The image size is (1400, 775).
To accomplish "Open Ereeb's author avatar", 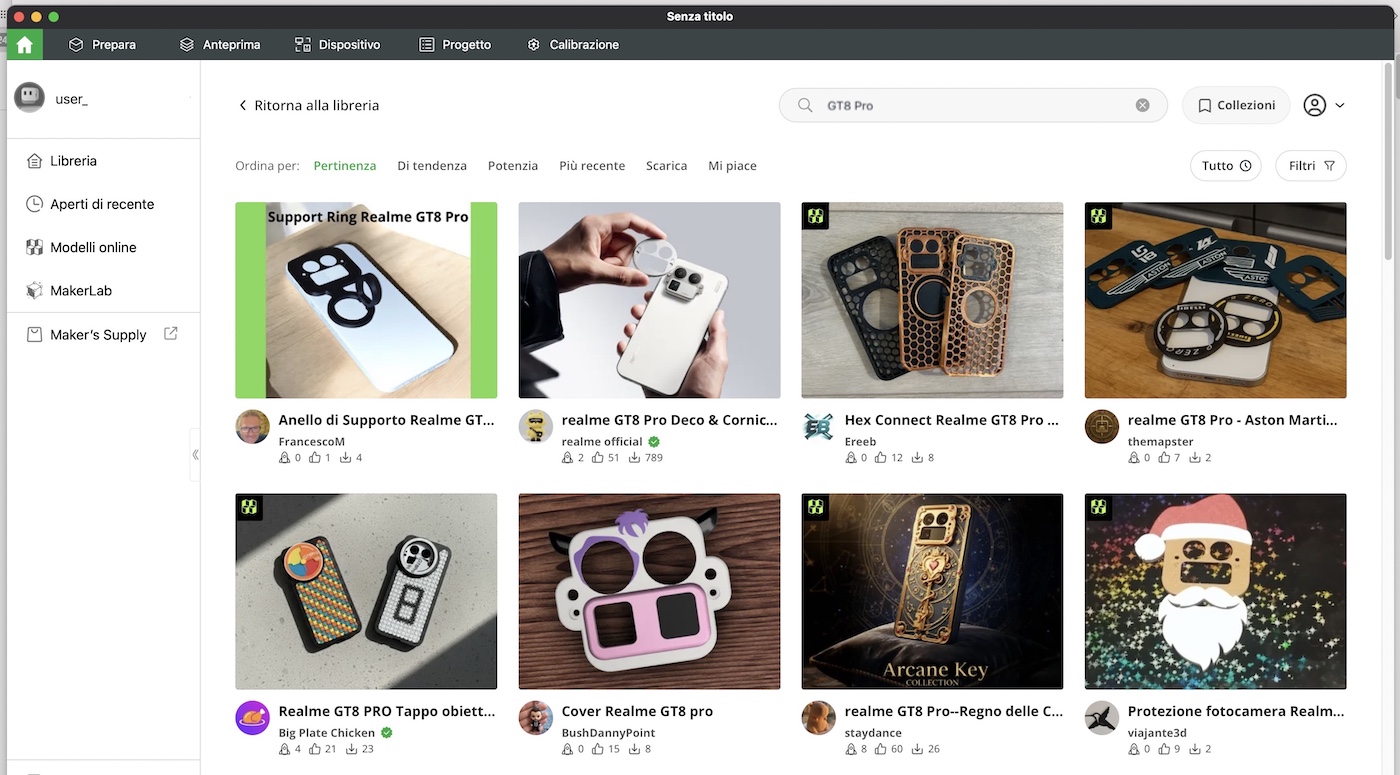I will click(x=818, y=427).
